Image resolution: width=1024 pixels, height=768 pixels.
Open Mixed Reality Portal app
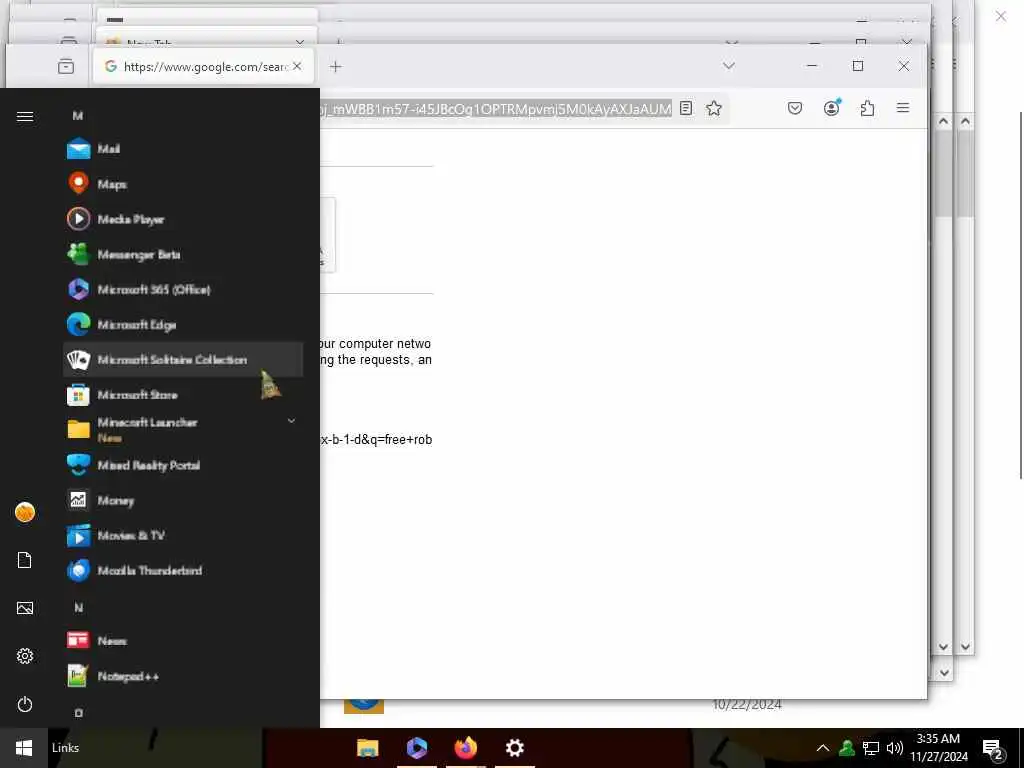click(183, 465)
